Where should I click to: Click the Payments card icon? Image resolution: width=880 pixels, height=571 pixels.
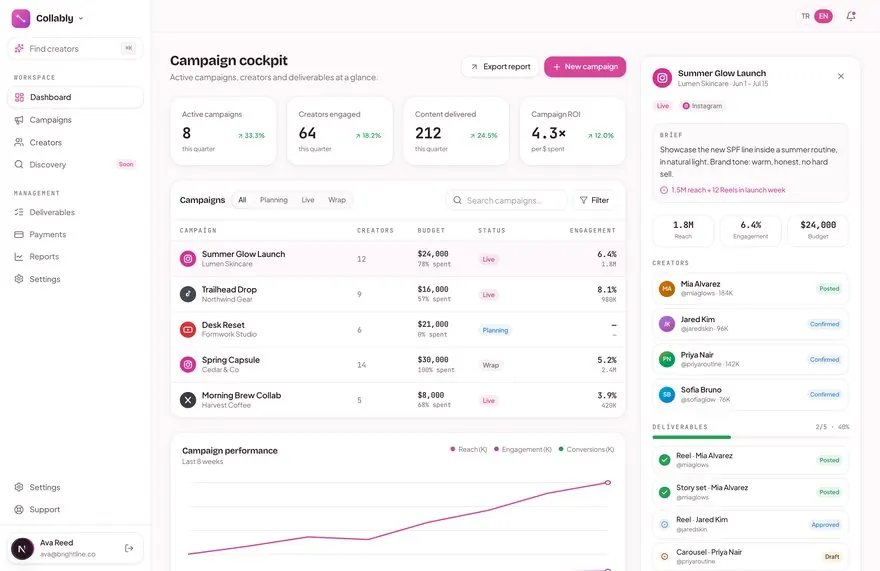19,234
